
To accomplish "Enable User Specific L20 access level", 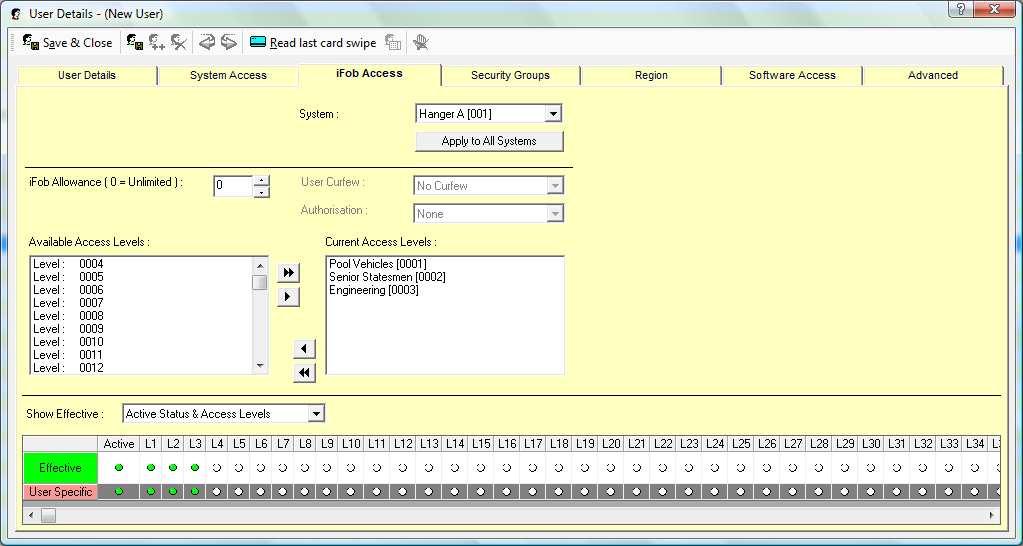I will tap(611, 492).
